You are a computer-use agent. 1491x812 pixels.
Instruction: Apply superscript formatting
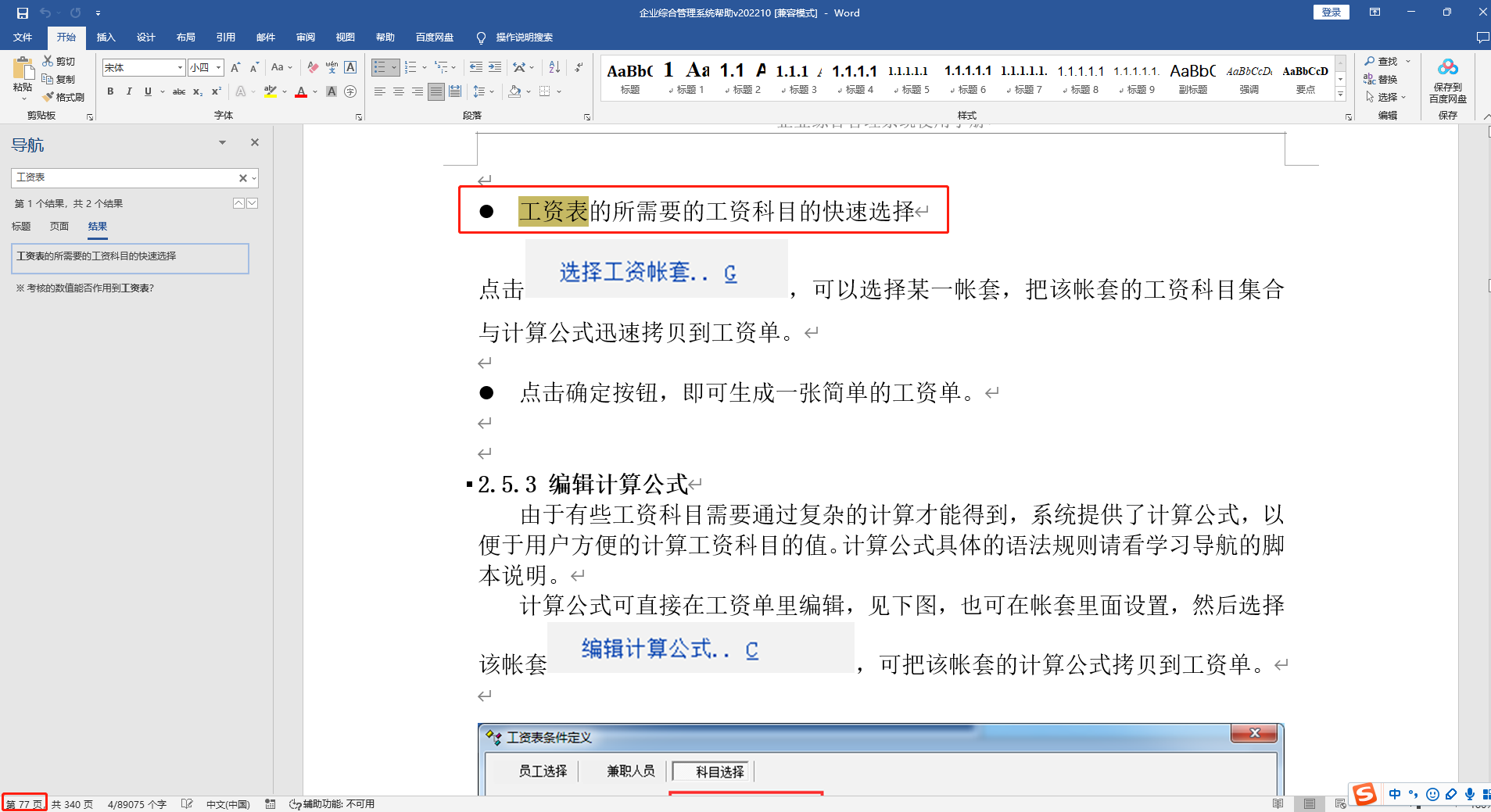[217, 91]
